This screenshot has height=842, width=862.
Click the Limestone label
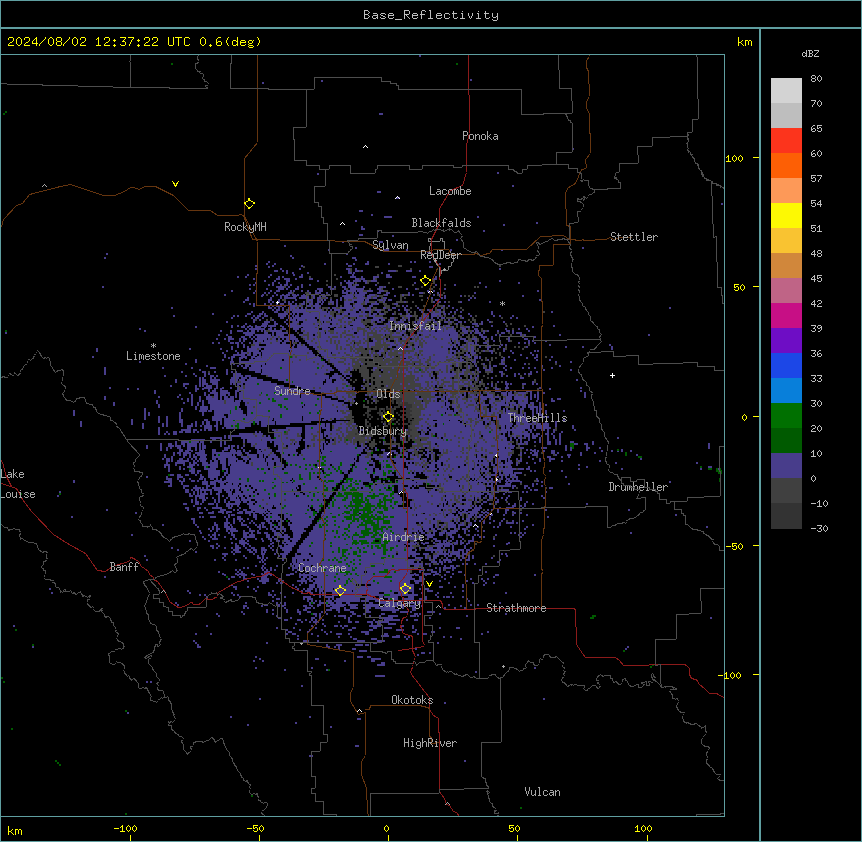click(153, 356)
